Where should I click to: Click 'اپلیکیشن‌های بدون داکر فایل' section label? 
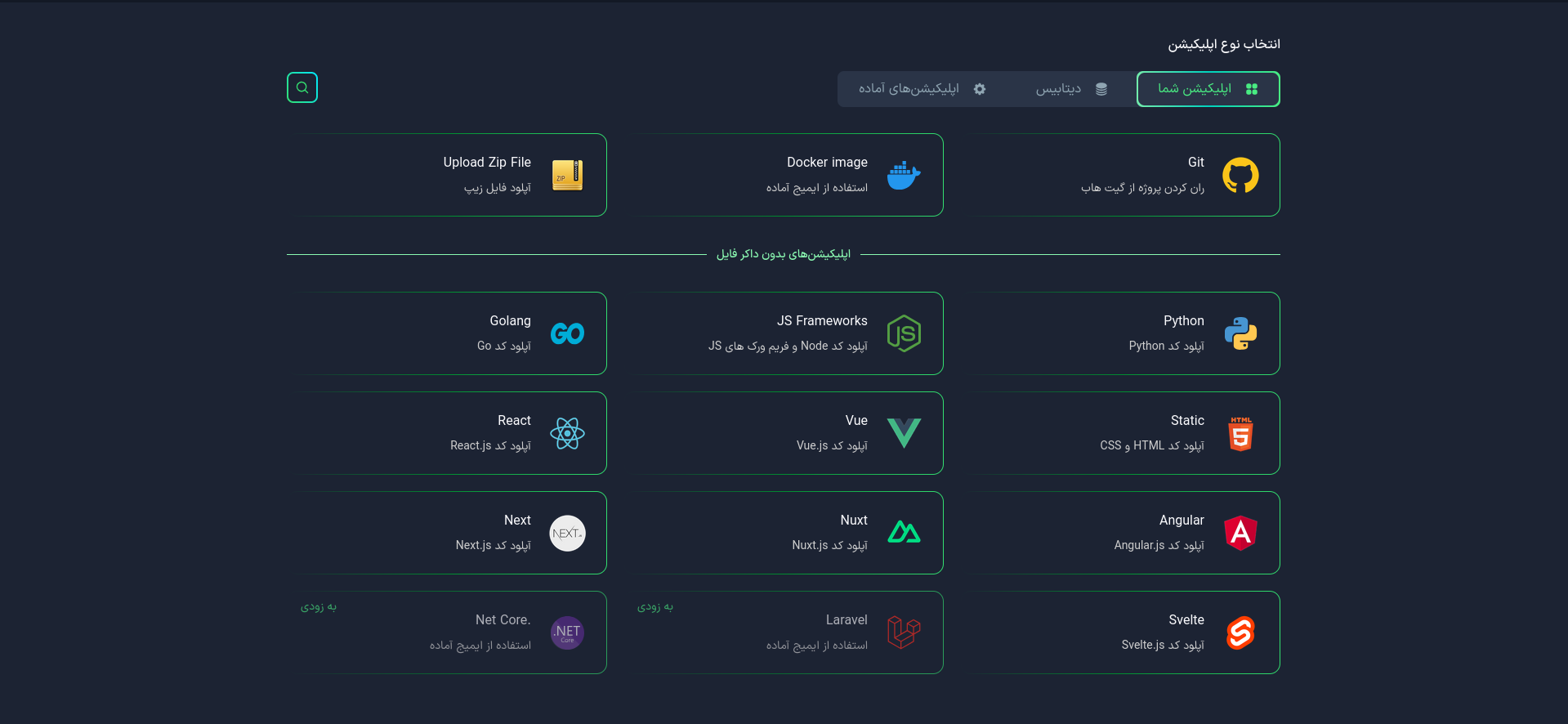(x=784, y=254)
